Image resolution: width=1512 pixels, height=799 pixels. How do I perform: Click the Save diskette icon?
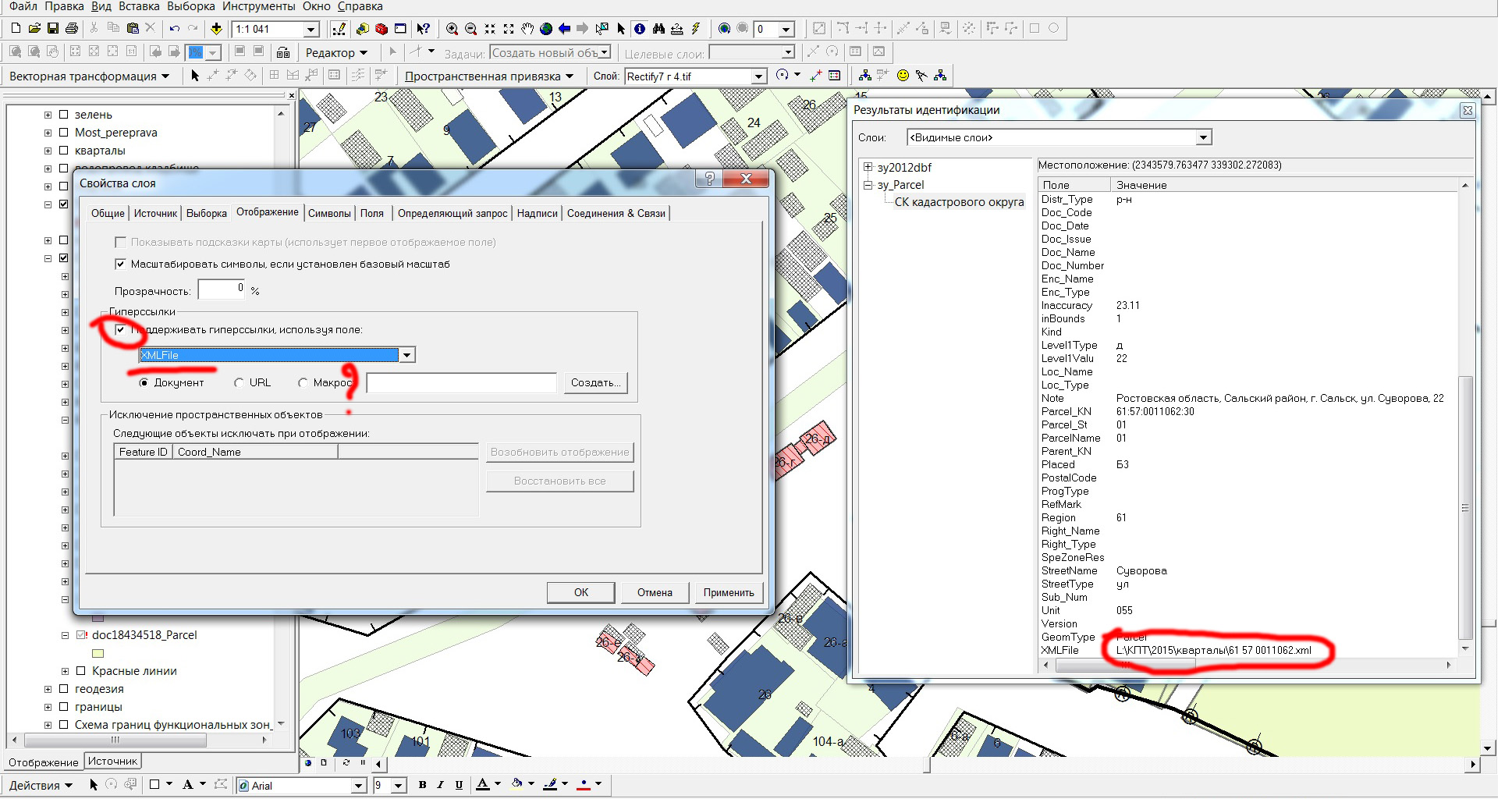(x=53, y=29)
